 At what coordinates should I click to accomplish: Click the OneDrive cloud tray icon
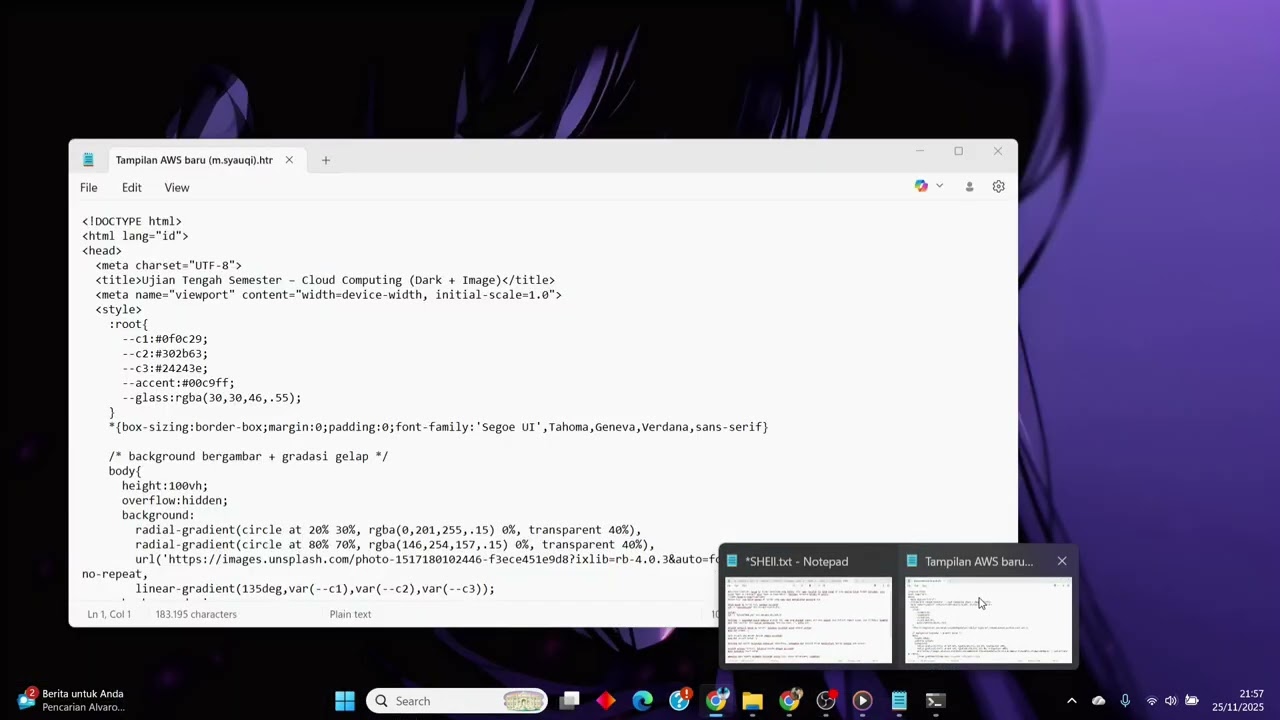[x=1098, y=701]
